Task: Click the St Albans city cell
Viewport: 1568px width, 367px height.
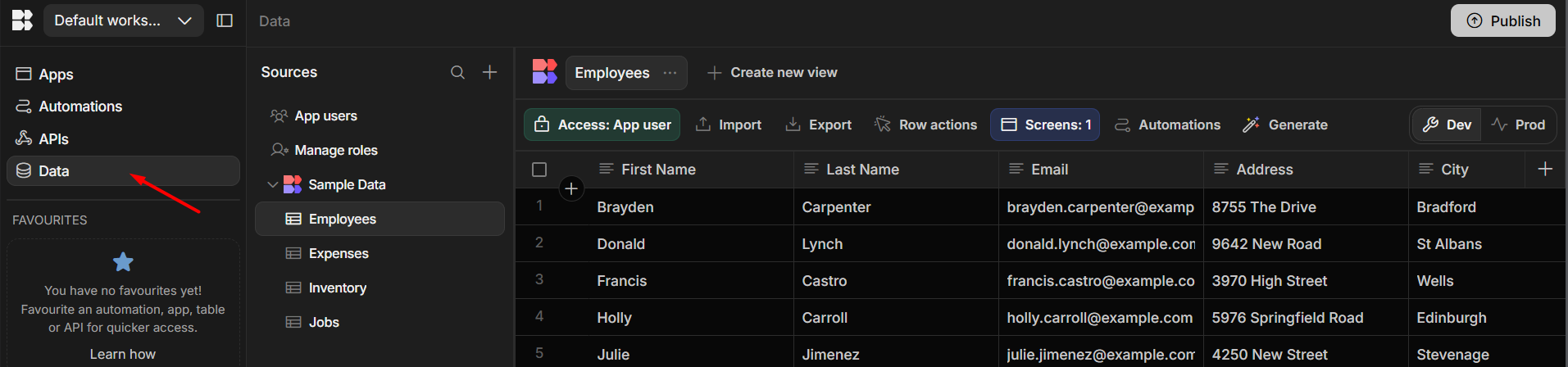Action: 1487,244
